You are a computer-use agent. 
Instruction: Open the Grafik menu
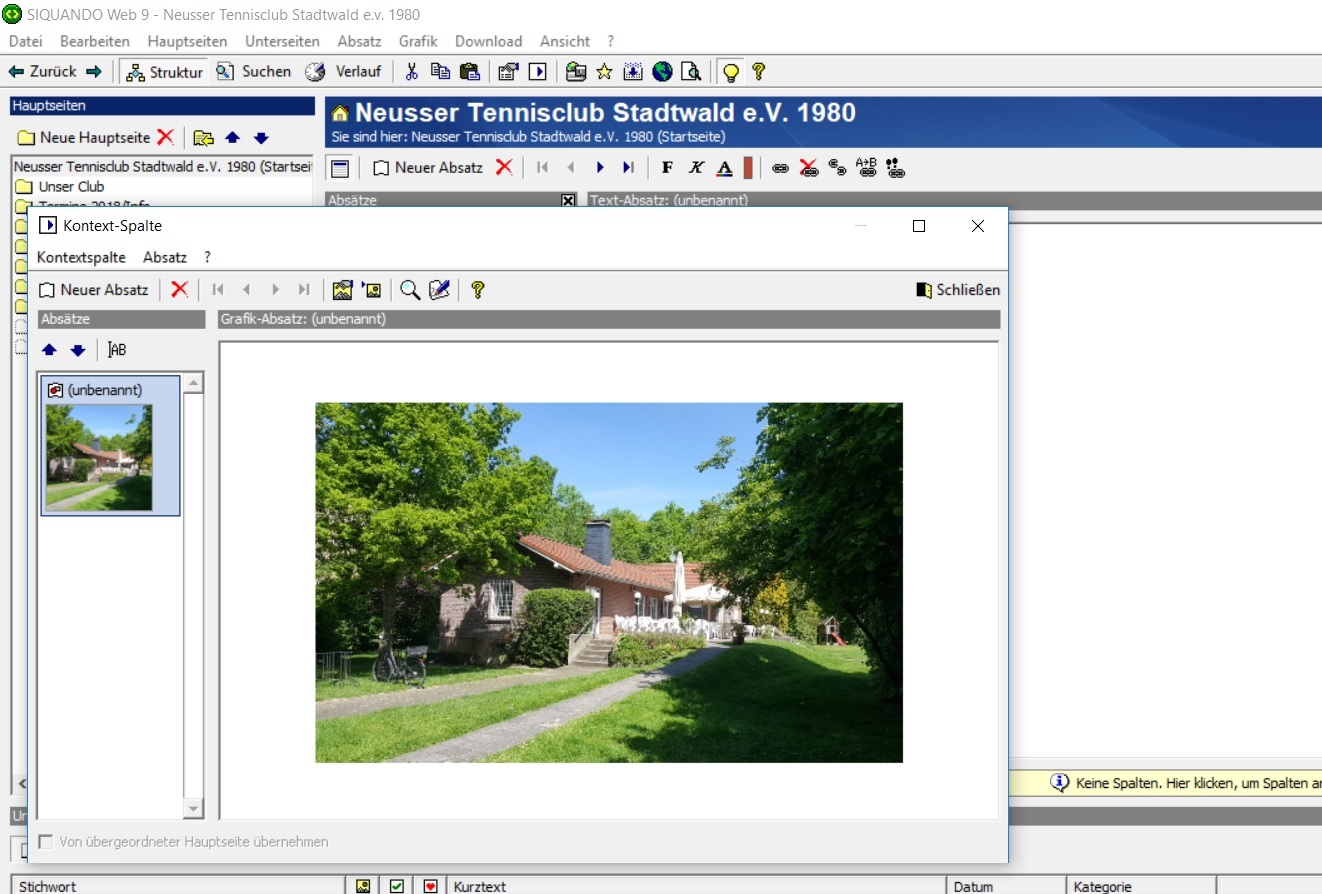[418, 41]
